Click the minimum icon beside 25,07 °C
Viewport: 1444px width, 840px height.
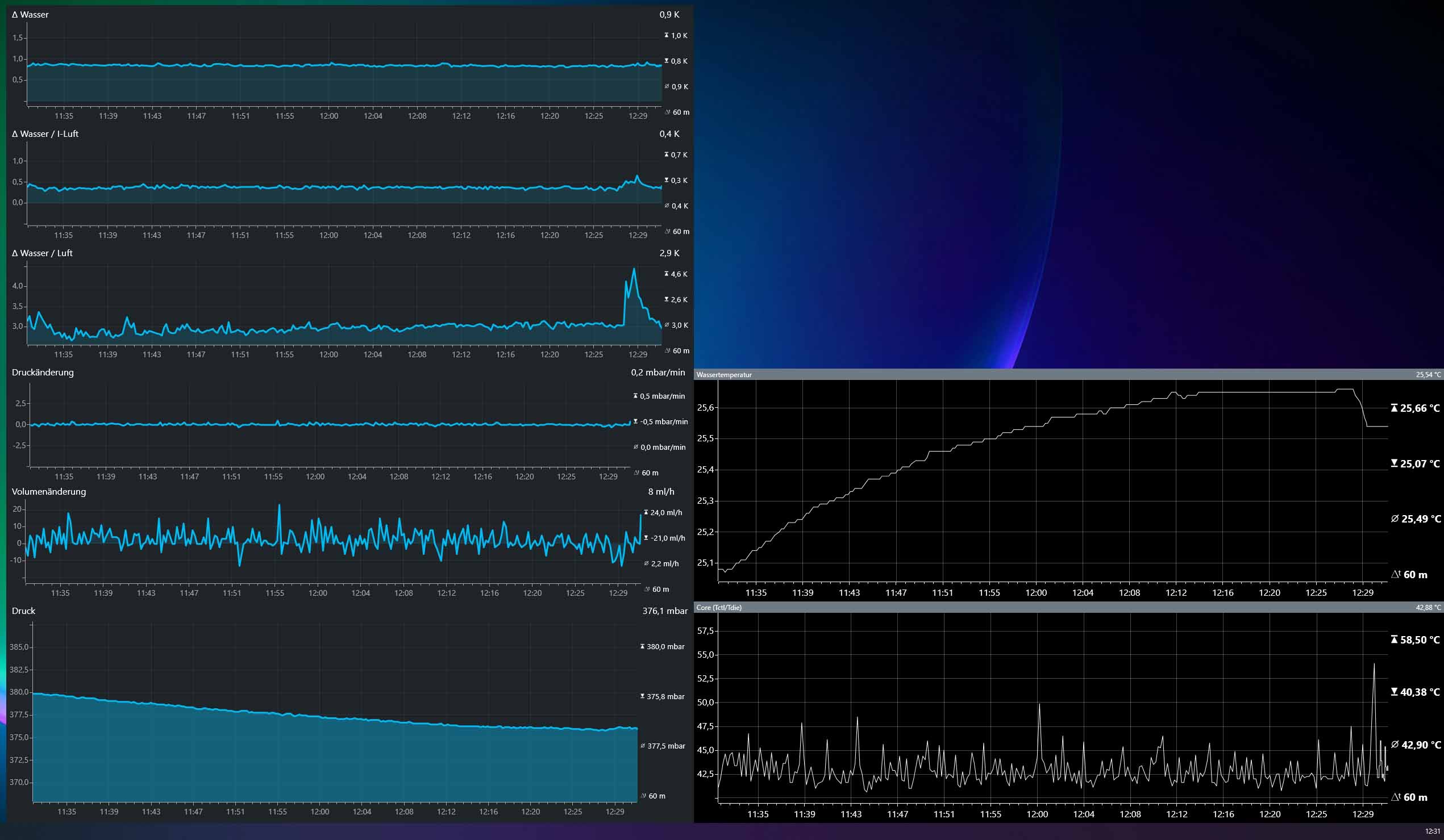coord(1394,463)
